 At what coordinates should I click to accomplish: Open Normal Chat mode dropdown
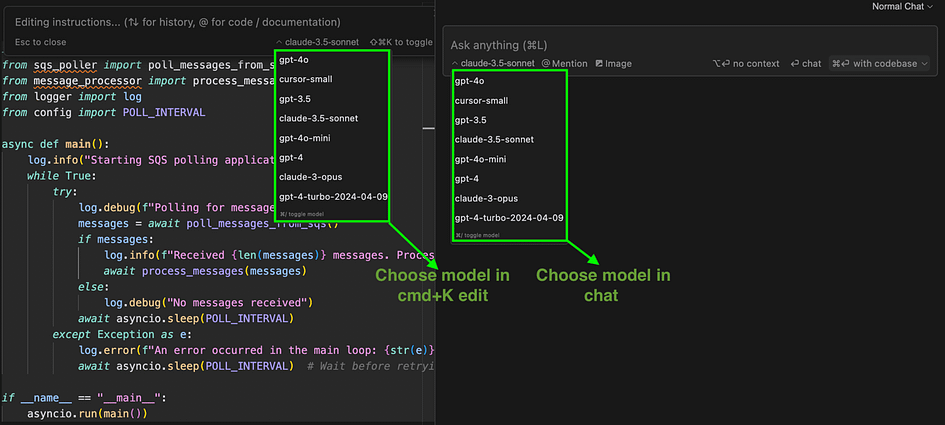click(902, 7)
